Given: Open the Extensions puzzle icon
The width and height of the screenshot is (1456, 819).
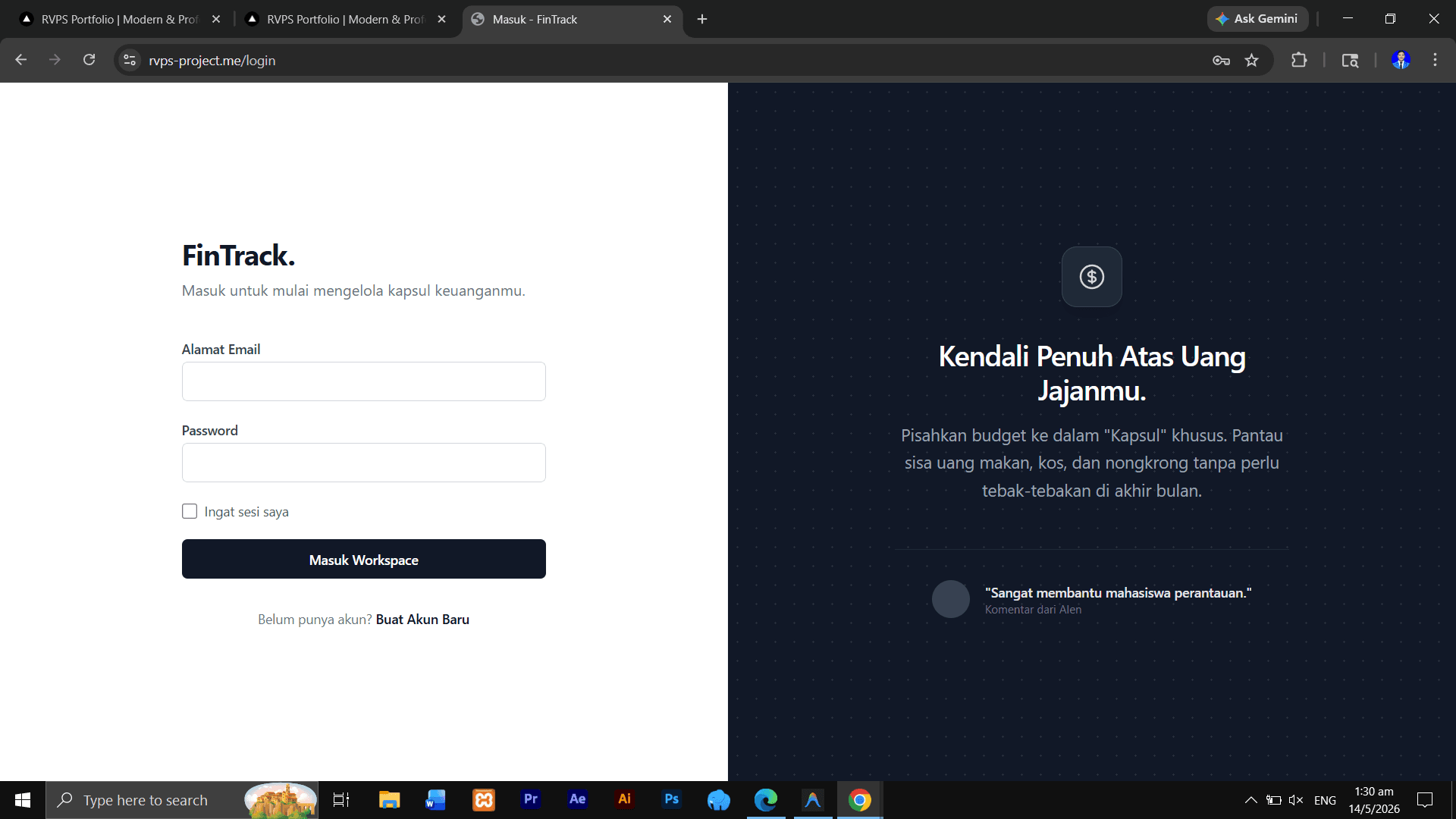Looking at the screenshot, I should pyautogui.click(x=1299, y=60).
